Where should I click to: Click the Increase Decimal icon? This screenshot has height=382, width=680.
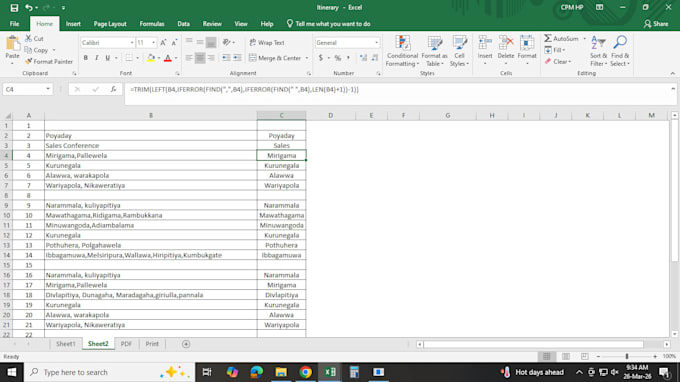(x=363, y=58)
